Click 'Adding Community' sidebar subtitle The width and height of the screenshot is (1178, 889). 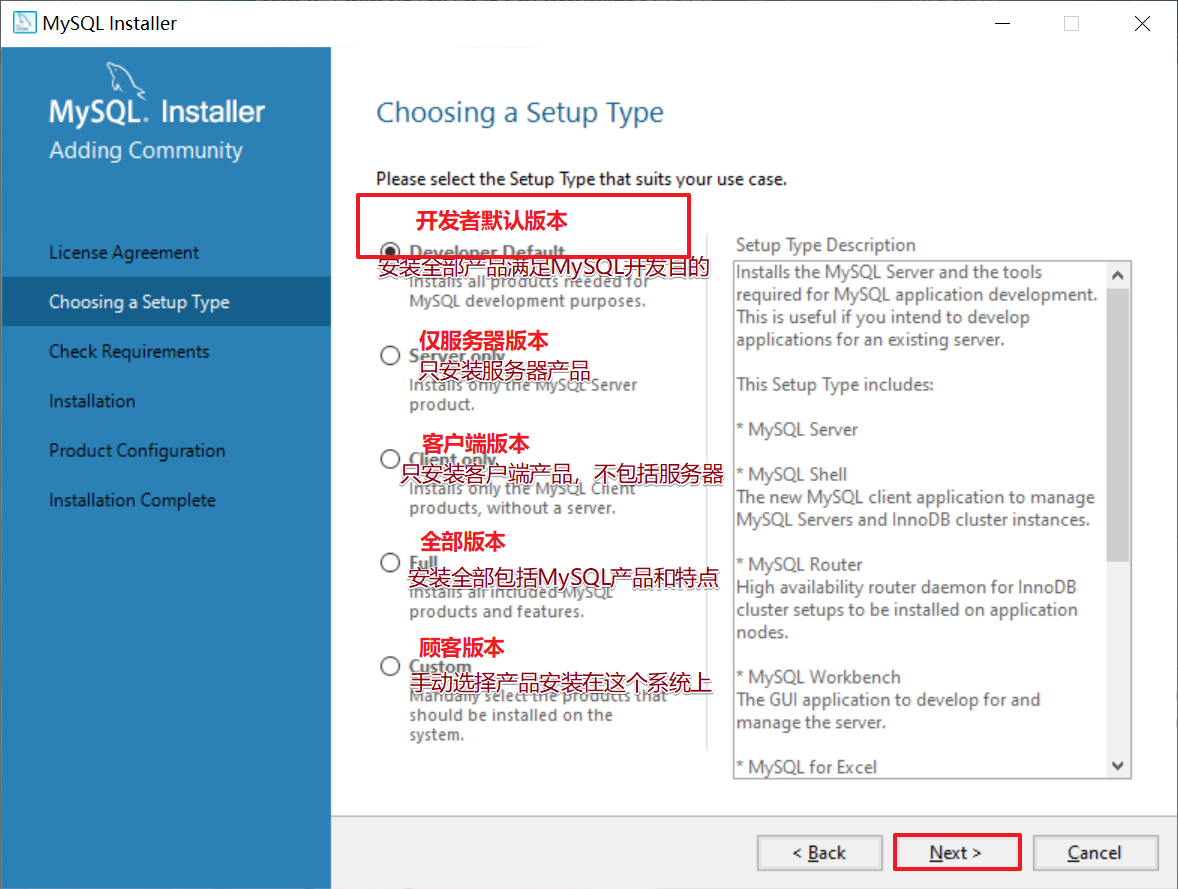click(x=146, y=150)
